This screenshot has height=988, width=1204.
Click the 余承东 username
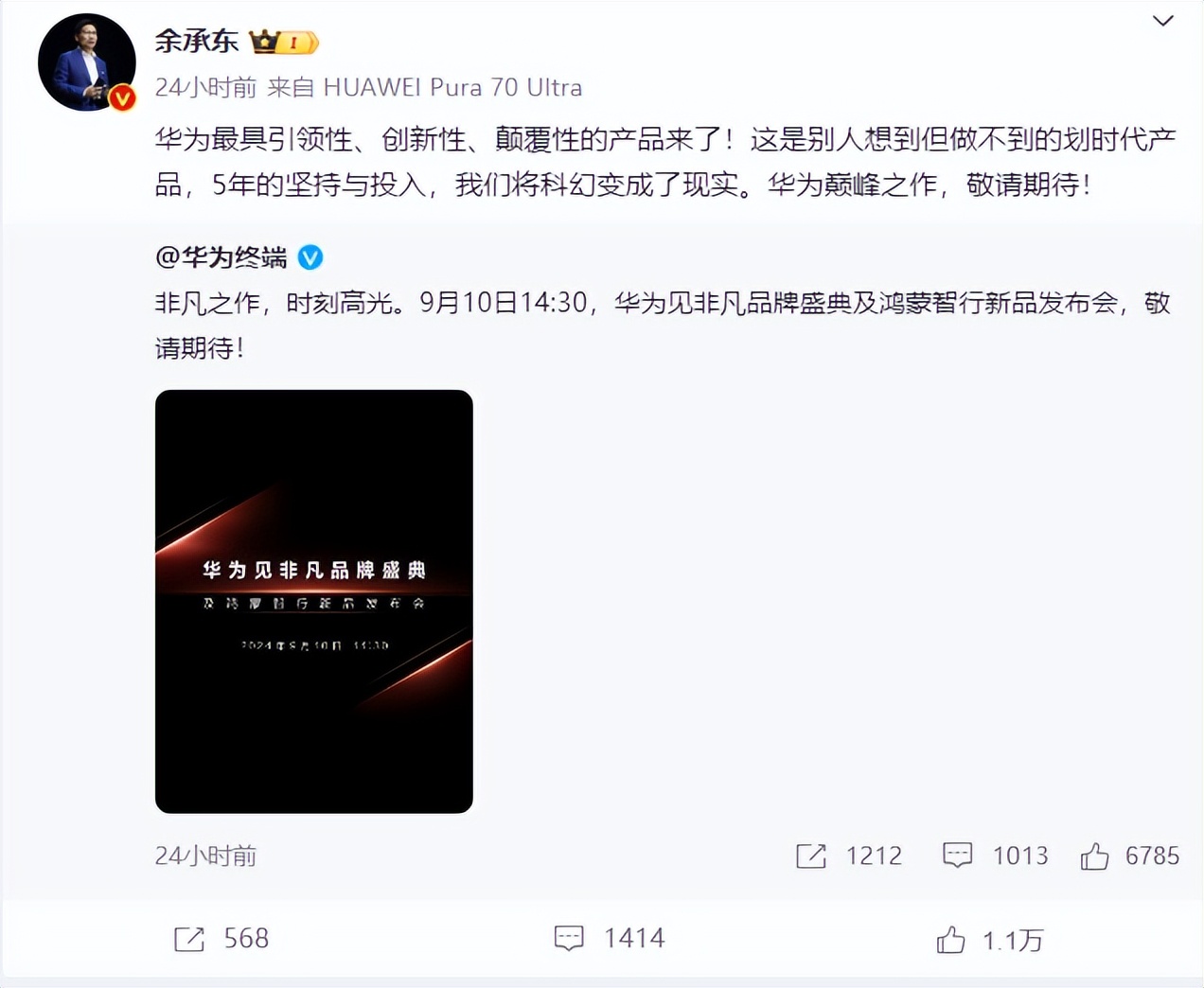point(197,41)
